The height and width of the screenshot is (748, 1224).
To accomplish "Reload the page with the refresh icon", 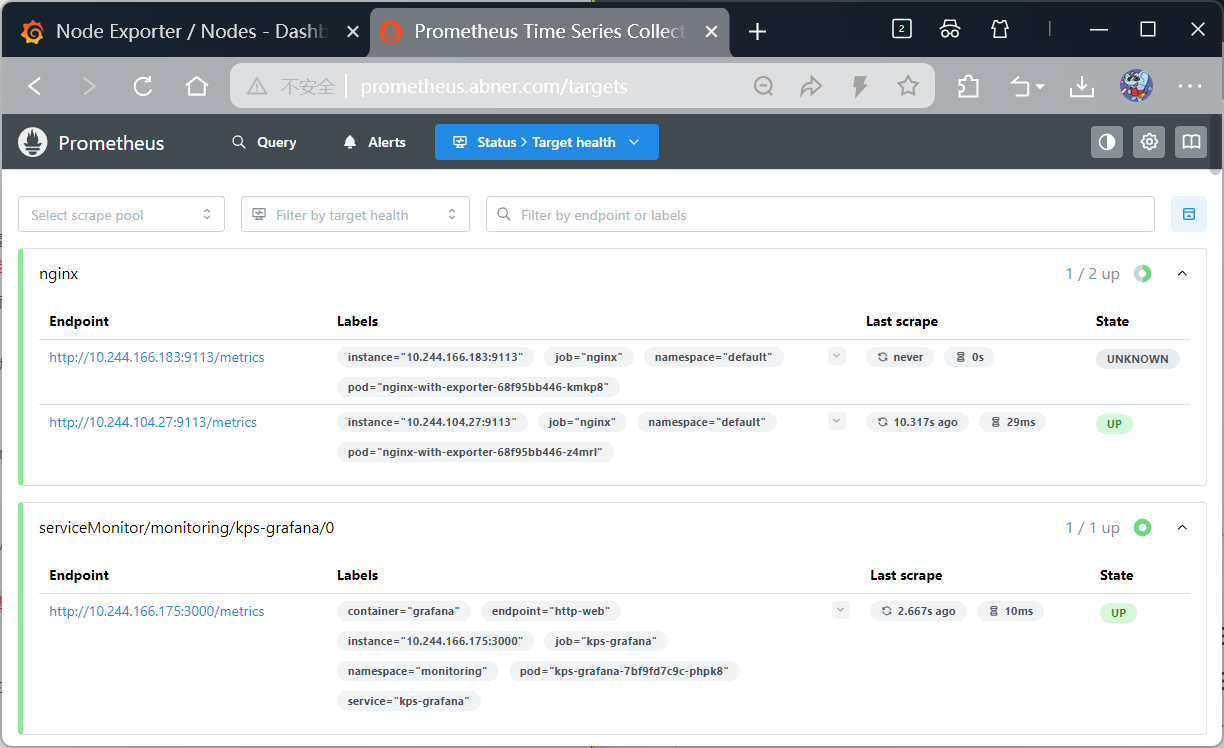I will tap(143, 86).
